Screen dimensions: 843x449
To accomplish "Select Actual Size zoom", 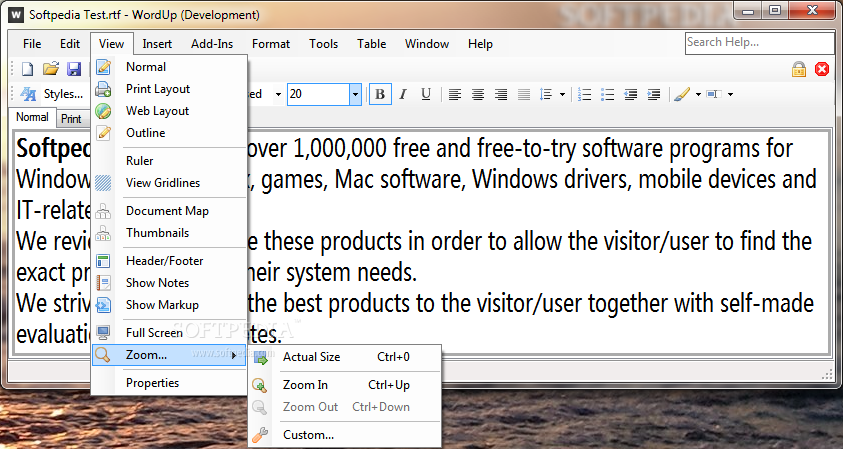I will [x=345, y=358].
